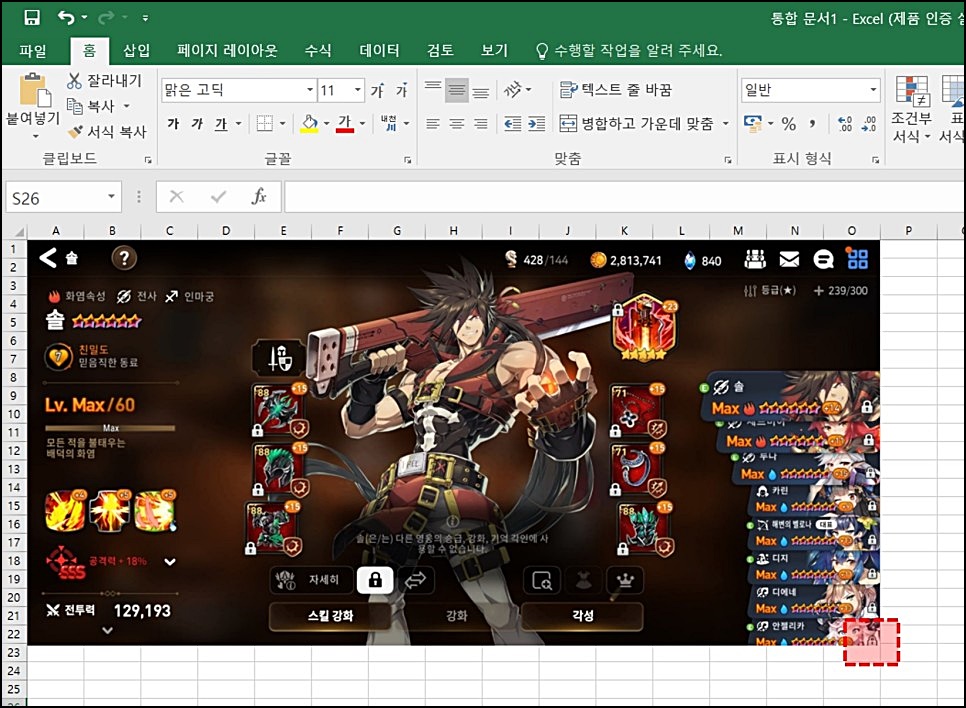Switch to the 페이지 레이아웃 tab

click(227, 51)
